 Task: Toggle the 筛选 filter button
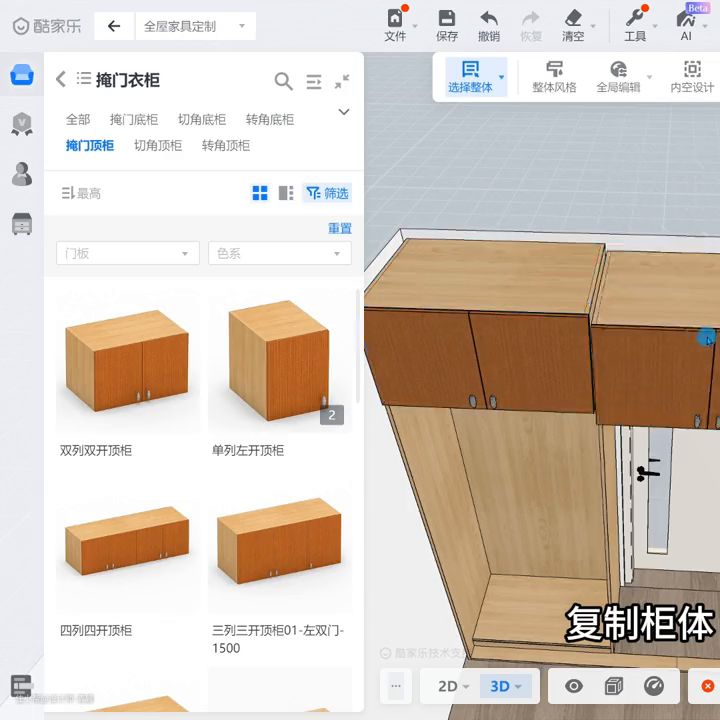coord(327,193)
